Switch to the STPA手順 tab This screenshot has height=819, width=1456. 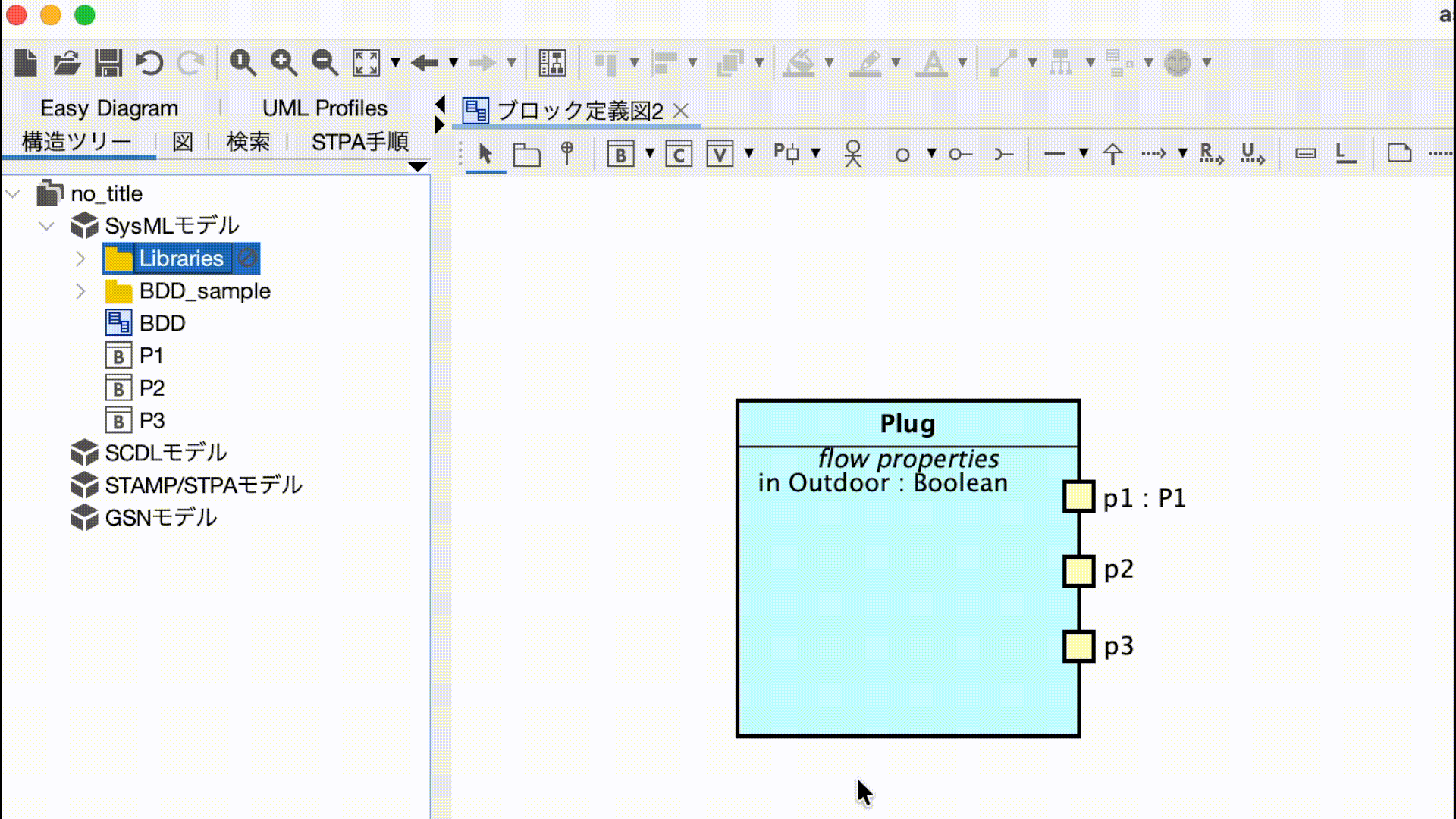tap(359, 142)
